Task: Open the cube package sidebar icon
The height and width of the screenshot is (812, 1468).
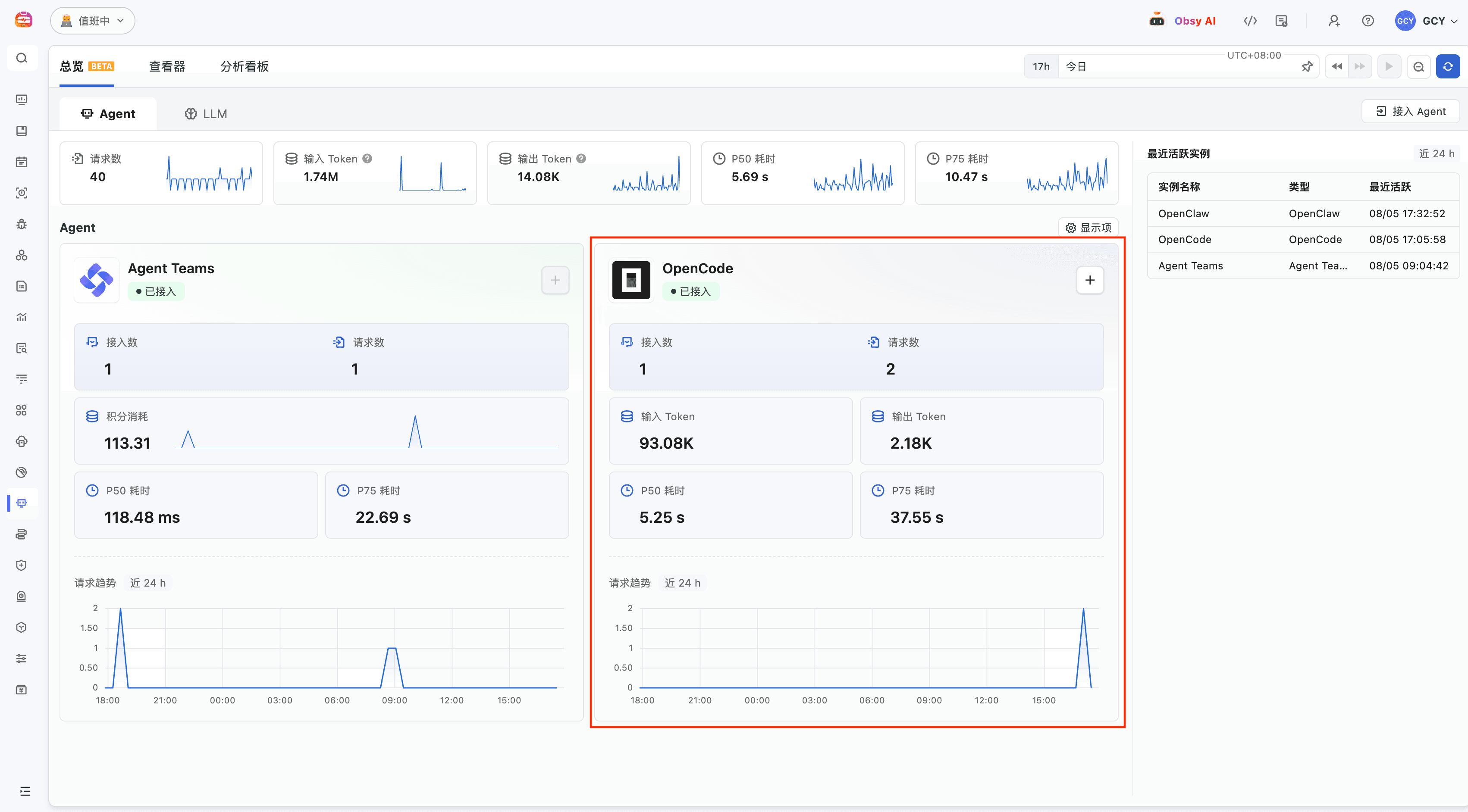Action: click(22, 627)
